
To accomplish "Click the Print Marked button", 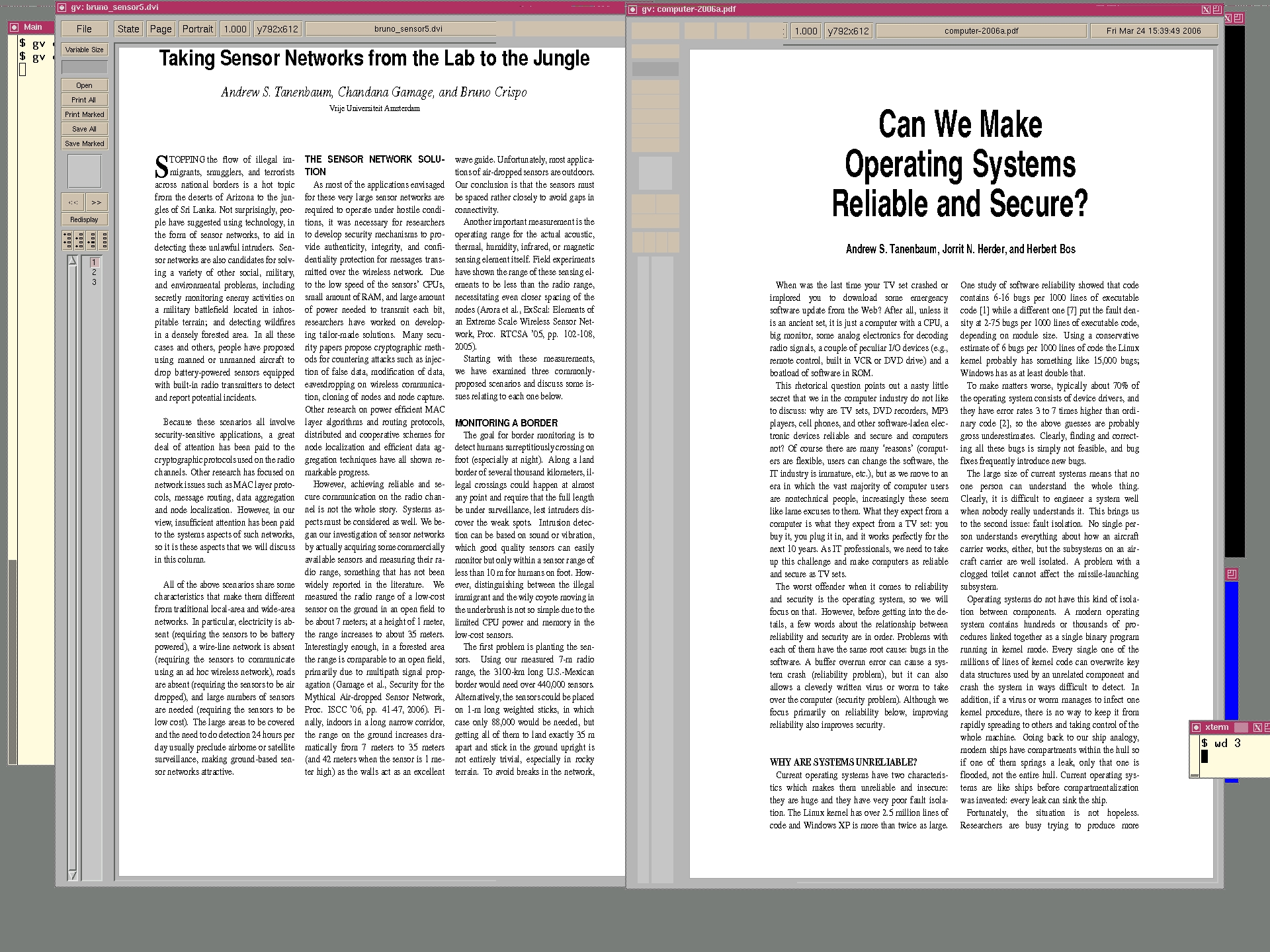I will click(84, 114).
